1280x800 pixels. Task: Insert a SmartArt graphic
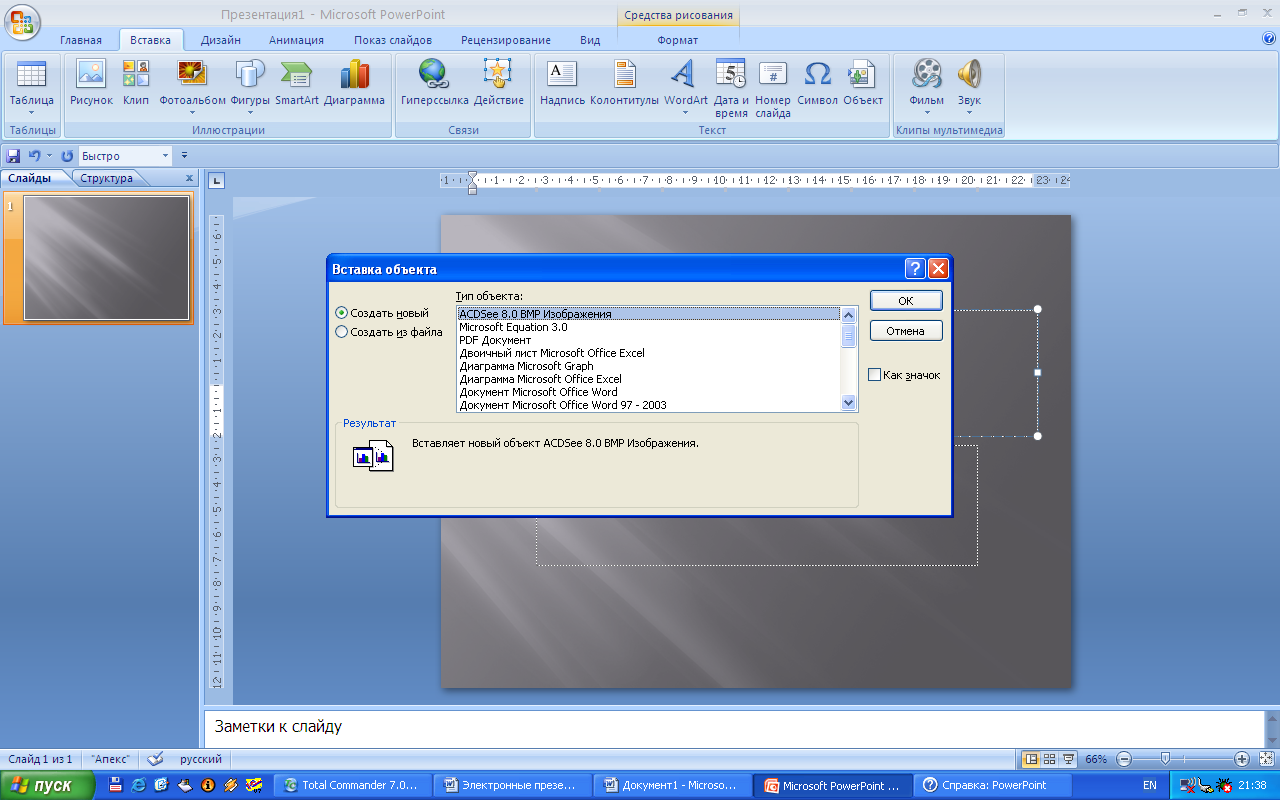click(297, 76)
